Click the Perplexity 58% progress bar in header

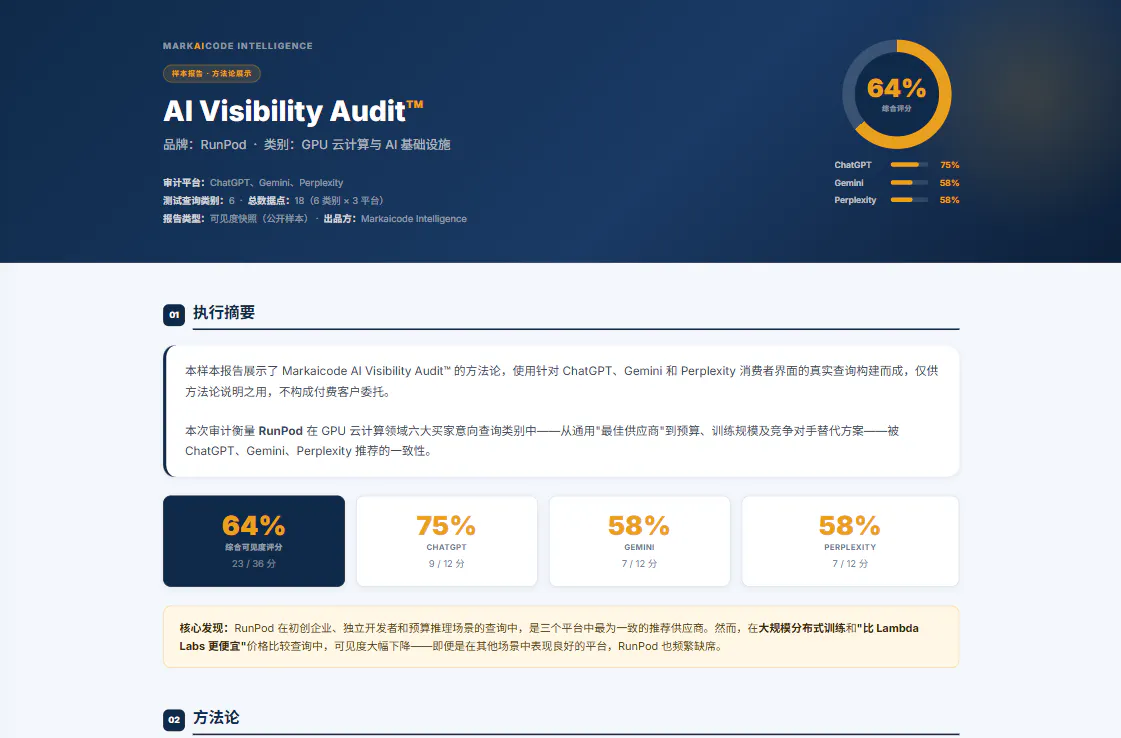point(909,200)
